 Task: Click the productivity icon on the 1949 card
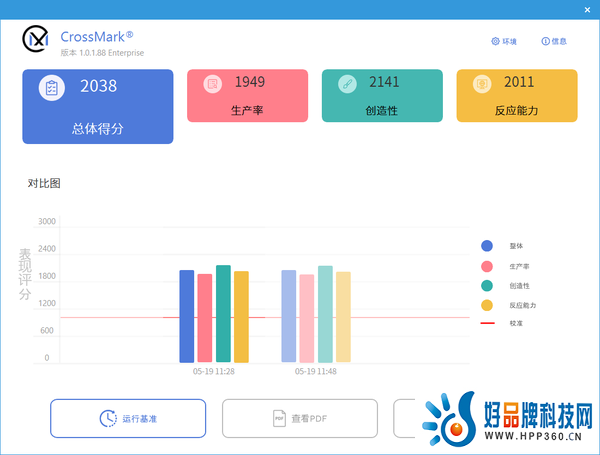tap(213, 84)
